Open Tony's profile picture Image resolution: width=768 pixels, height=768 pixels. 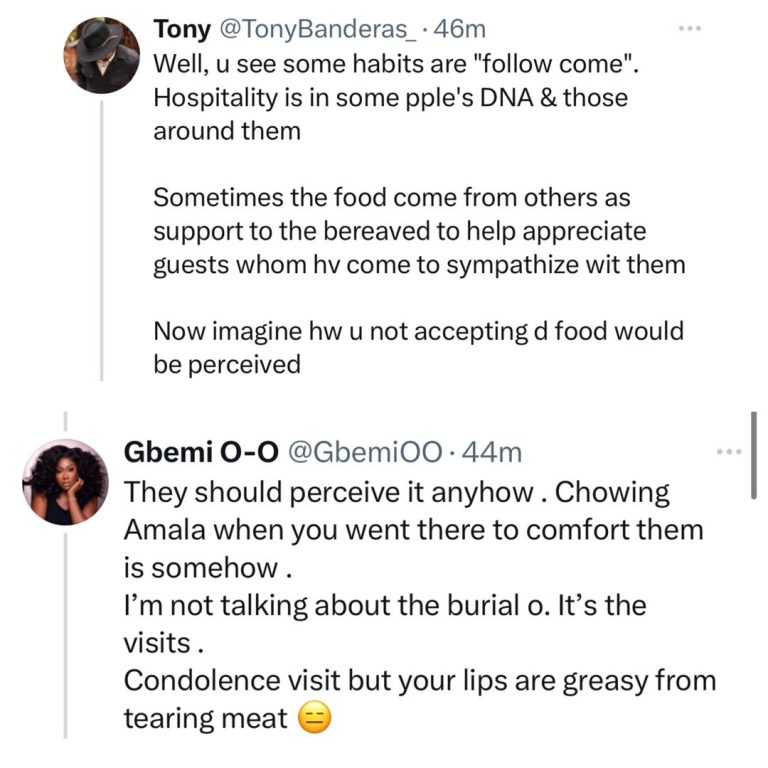[101, 56]
